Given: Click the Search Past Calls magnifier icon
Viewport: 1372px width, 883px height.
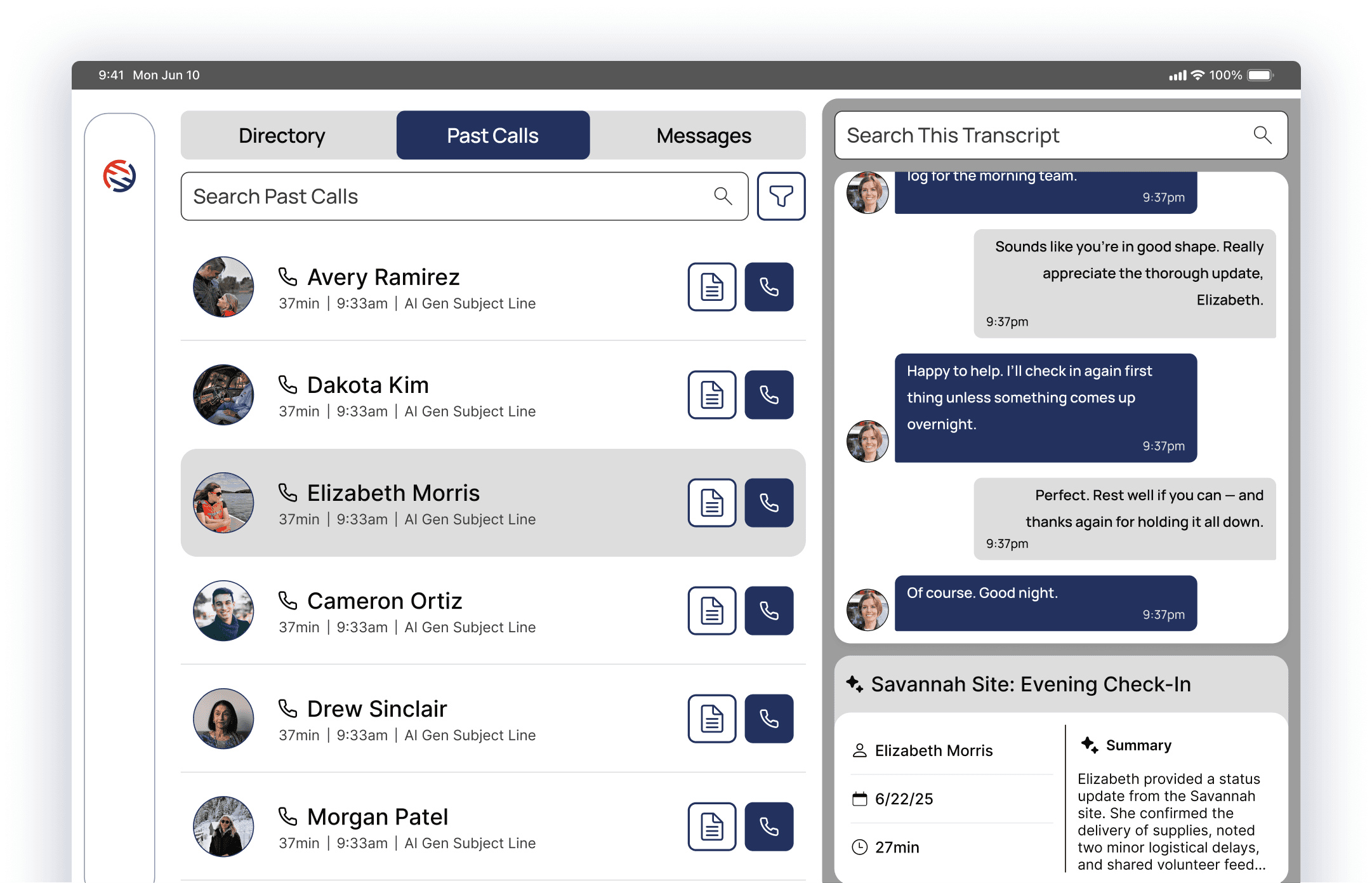Looking at the screenshot, I should [723, 196].
